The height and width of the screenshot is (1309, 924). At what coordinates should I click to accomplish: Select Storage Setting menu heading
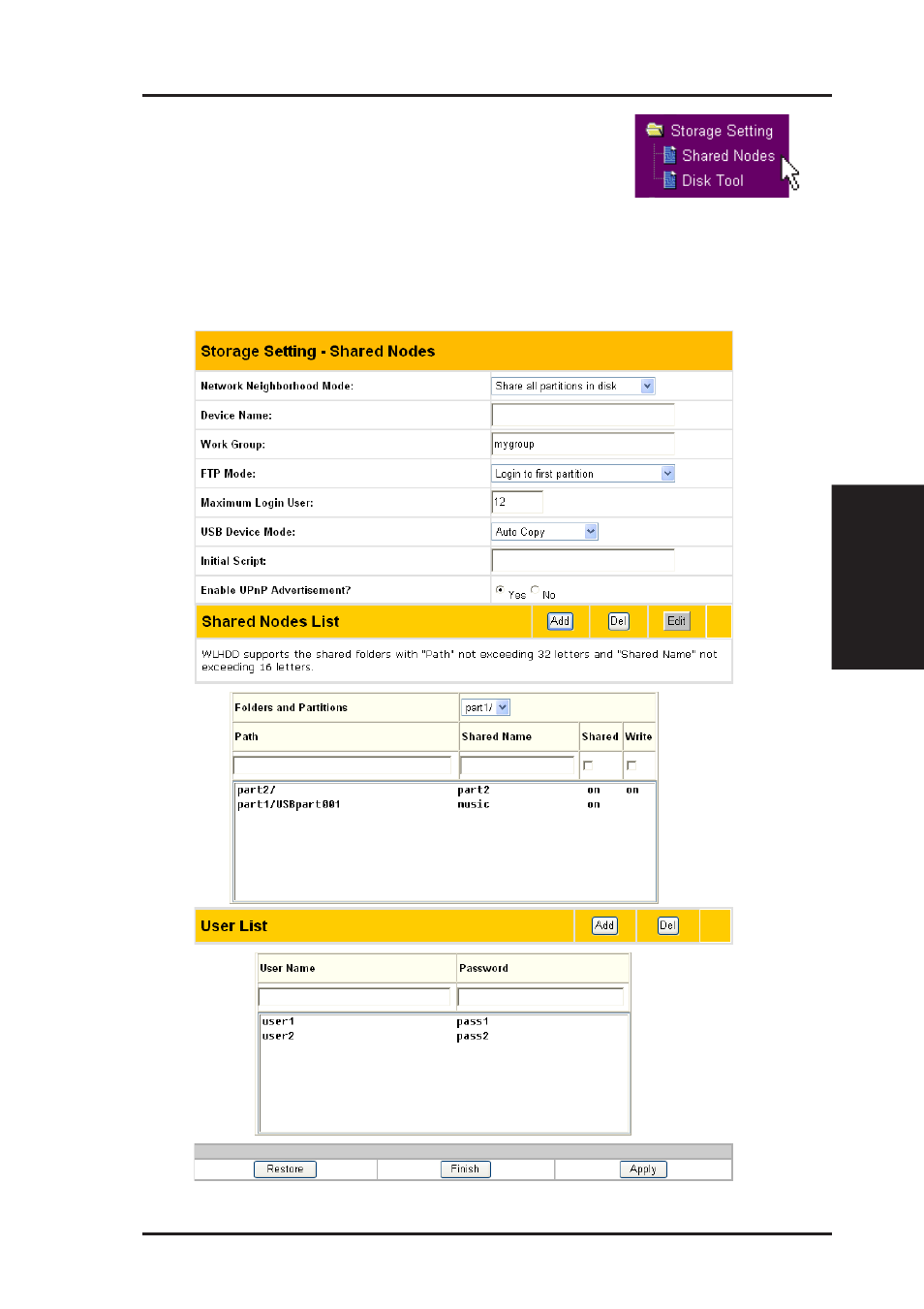[x=722, y=131]
